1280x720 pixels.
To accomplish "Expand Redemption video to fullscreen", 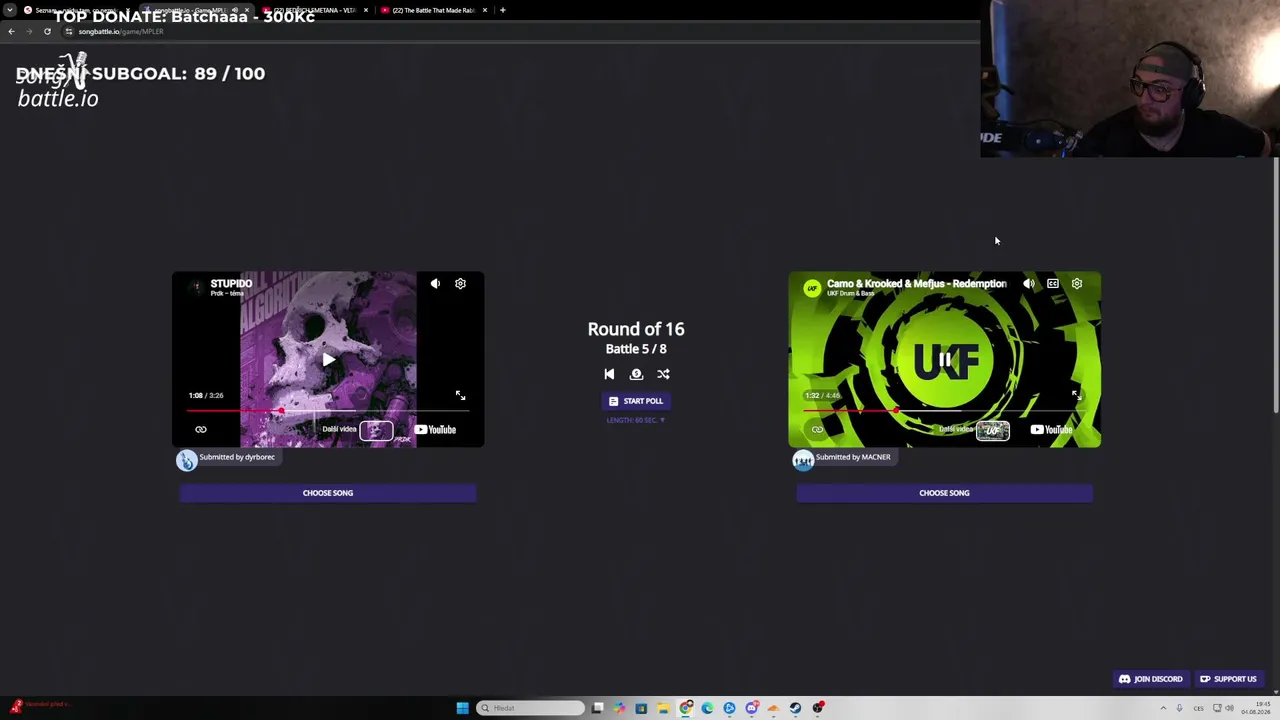I will (x=1076, y=396).
